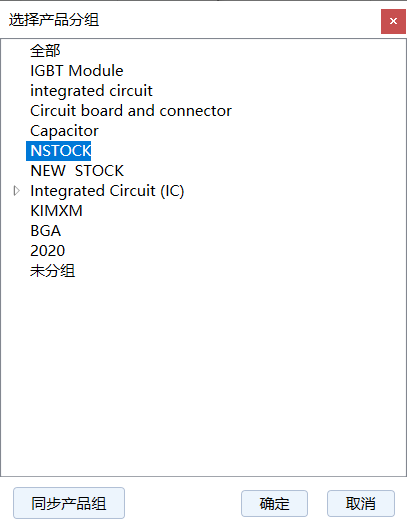The height and width of the screenshot is (529, 407).
Task: Pick the BGA group
Action: [x=46, y=231]
